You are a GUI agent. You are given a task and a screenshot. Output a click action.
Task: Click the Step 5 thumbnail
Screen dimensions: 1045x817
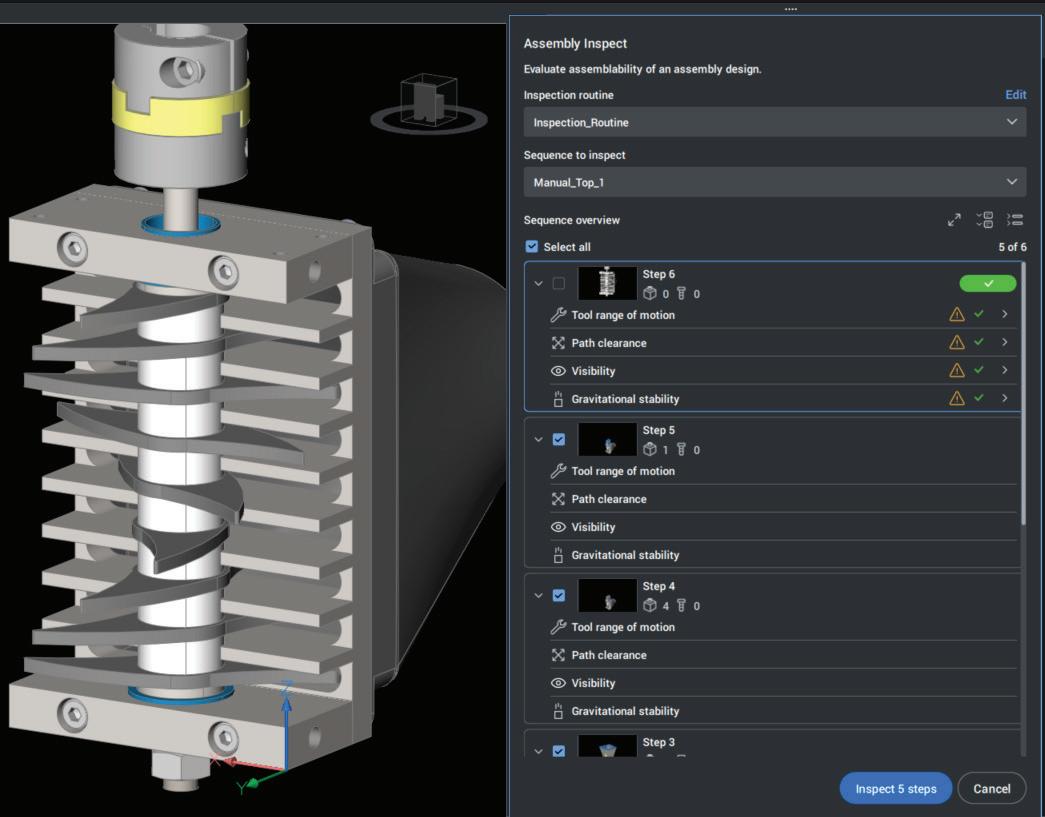607,439
